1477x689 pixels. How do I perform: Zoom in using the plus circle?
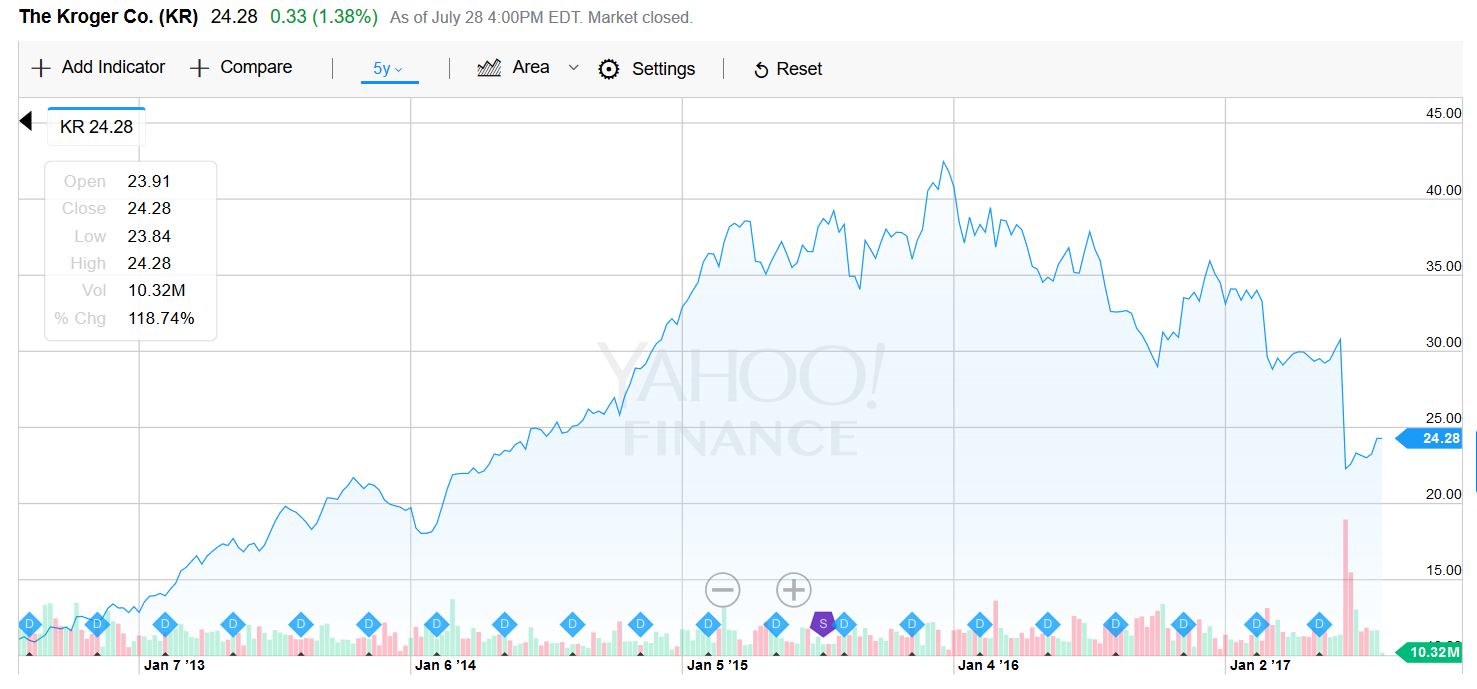[x=793, y=590]
